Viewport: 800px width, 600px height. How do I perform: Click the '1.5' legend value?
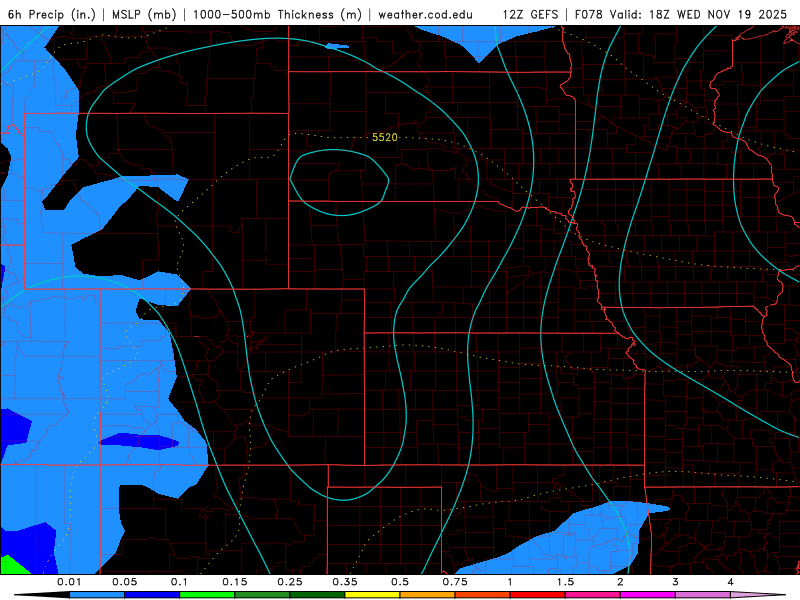[x=565, y=582]
